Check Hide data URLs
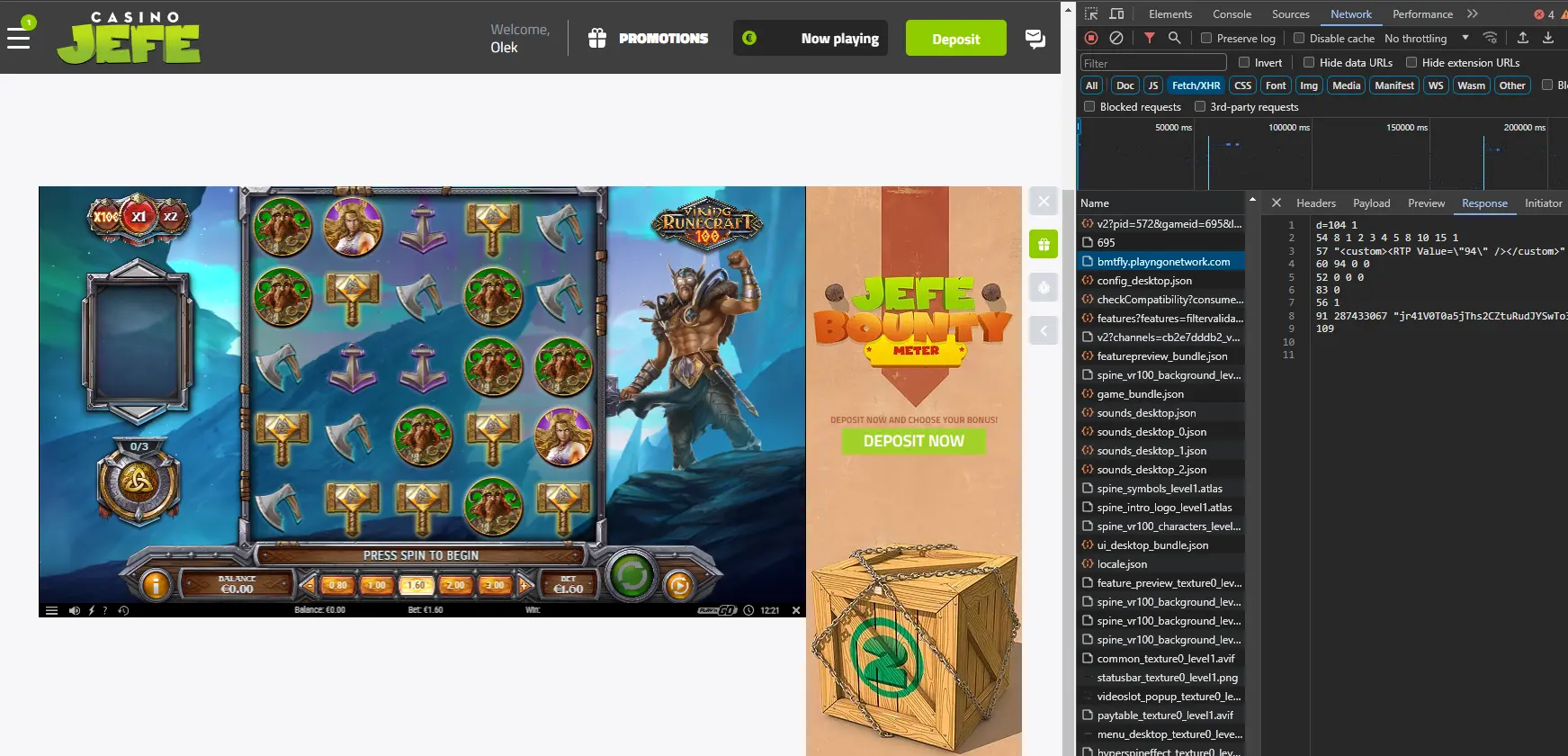This screenshot has width=1568, height=756. tap(1309, 62)
